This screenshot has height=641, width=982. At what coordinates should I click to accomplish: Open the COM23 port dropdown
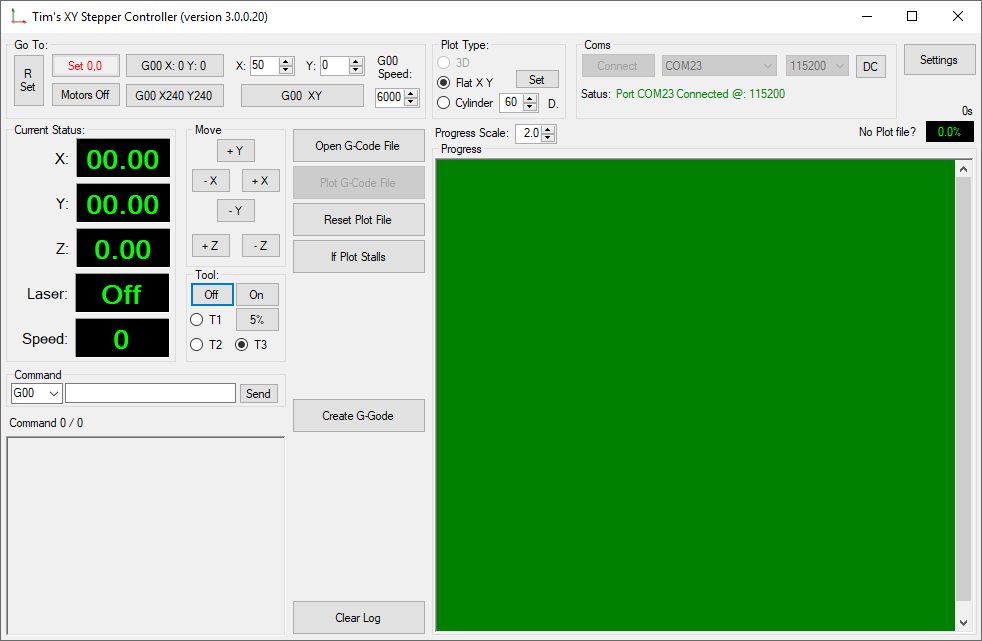coord(719,66)
